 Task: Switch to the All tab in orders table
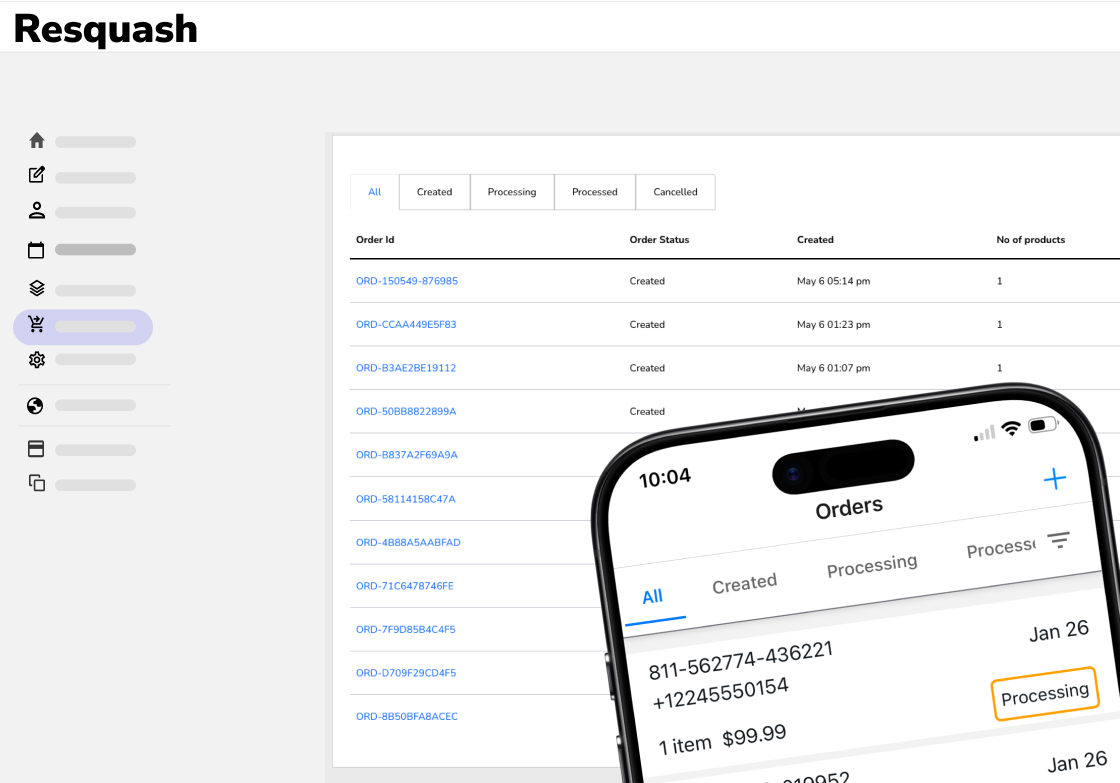tap(374, 192)
